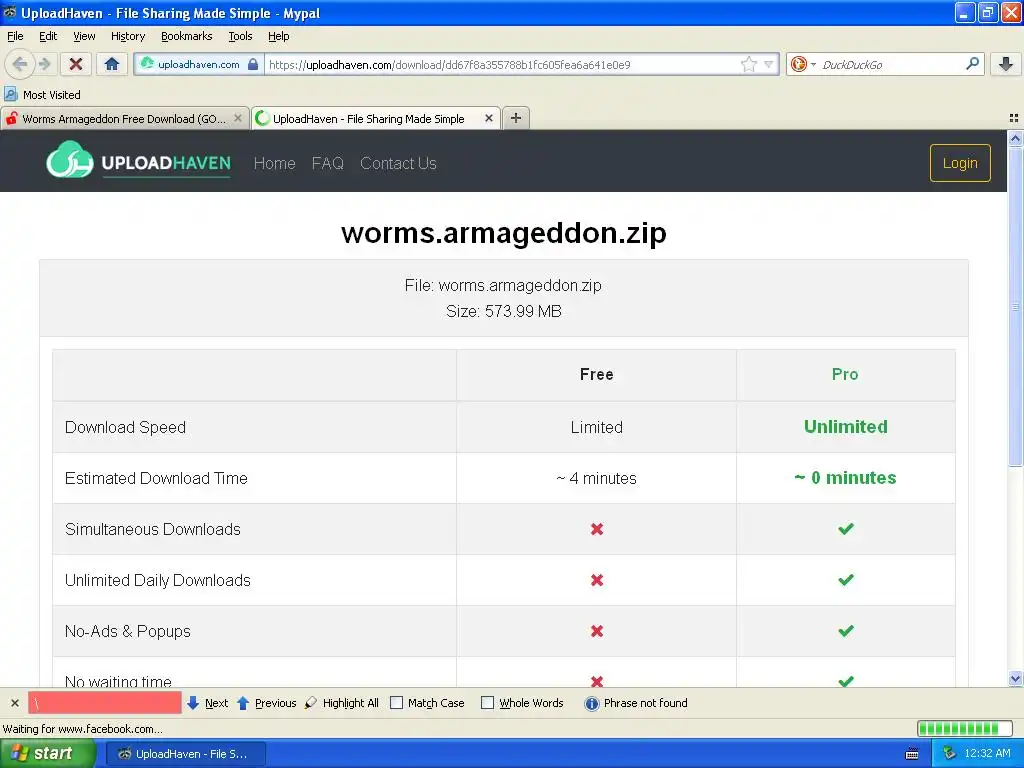Stop loading with the red X button

coord(76,64)
